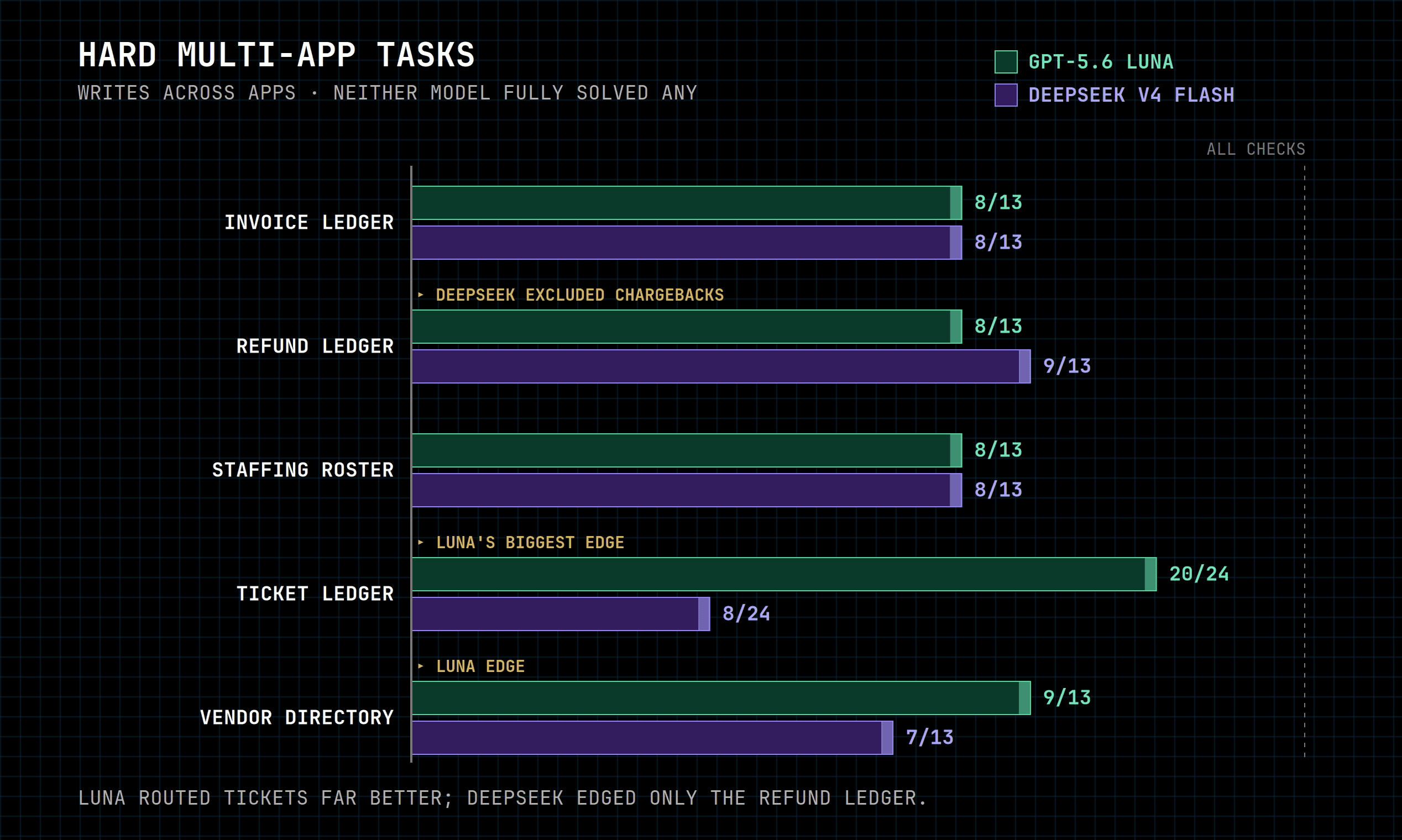Viewport: 1402px width, 840px height.
Task: Click the "INVOICE LEDGER" row label
Action: click(x=309, y=223)
